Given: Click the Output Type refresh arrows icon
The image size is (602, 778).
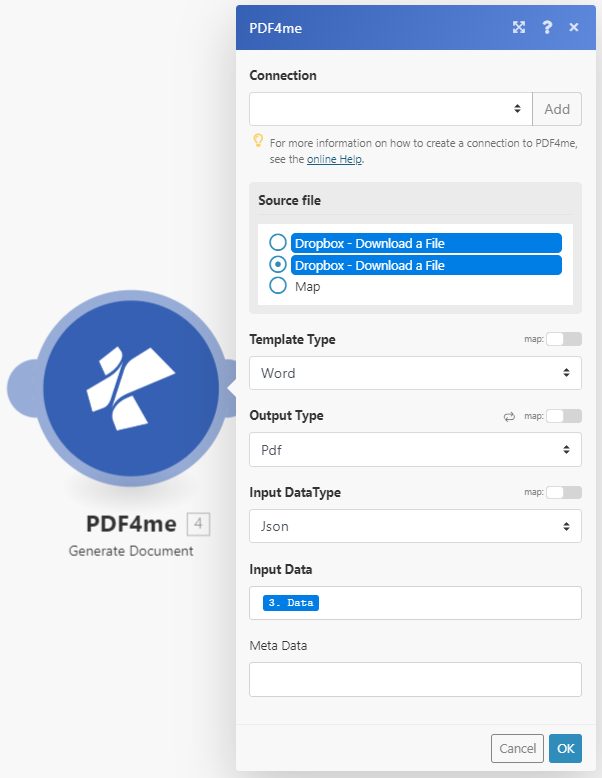Looking at the screenshot, I should (x=509, y=416).
